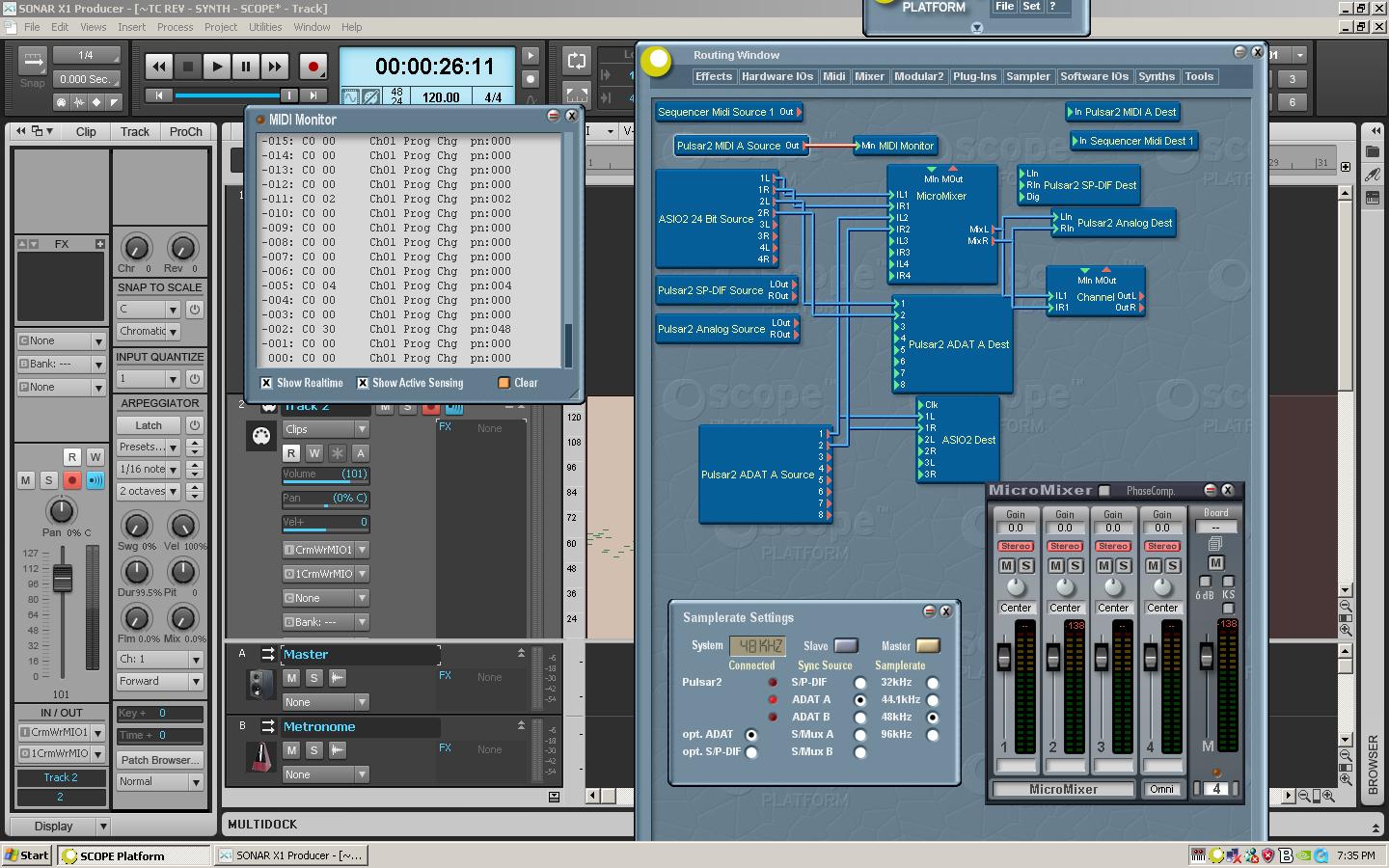Click Windows Start button
This screenshot has height=868, width=1389.
click(27, 855)
